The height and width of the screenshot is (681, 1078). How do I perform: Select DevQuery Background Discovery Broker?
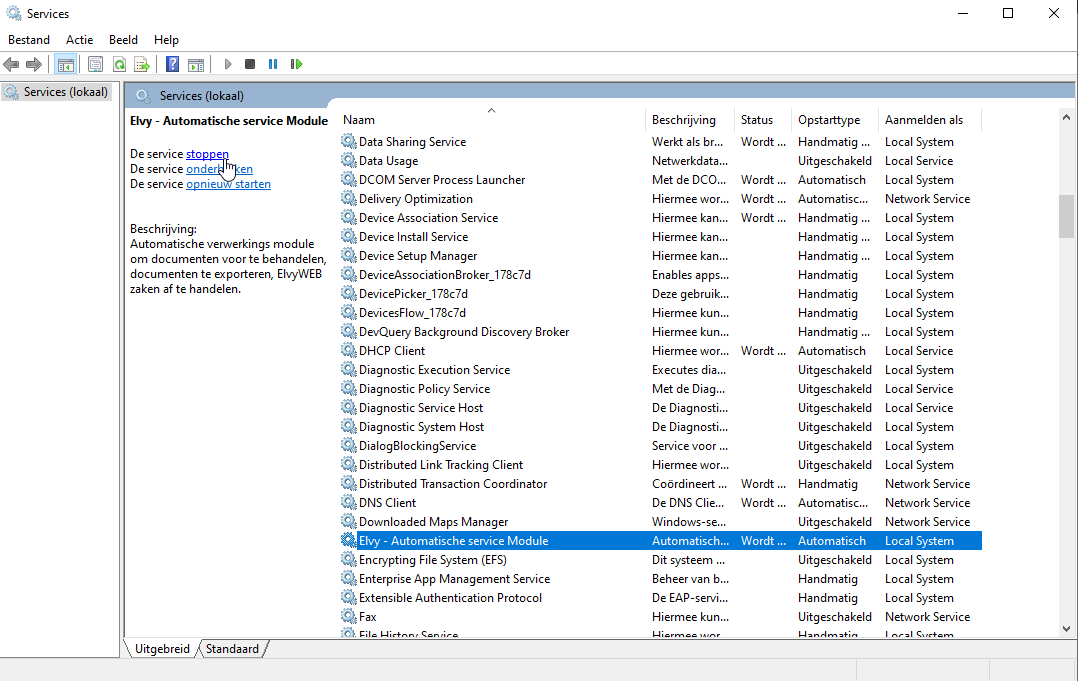click(464, 332)
